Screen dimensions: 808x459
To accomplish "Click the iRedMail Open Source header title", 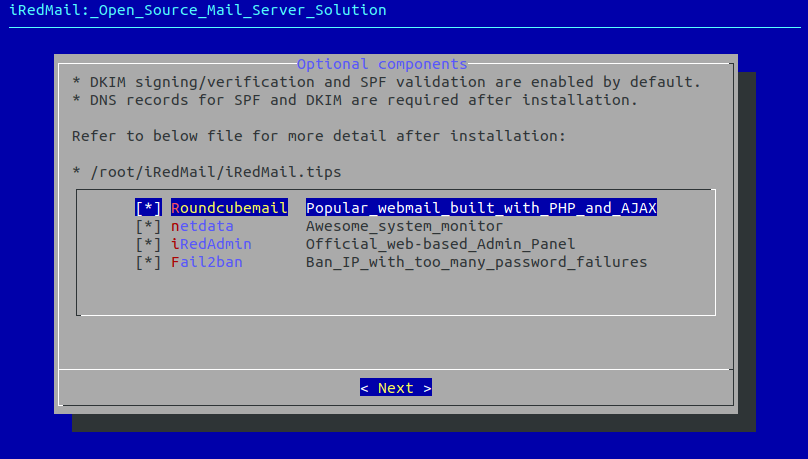I will [x=197, y=10].
